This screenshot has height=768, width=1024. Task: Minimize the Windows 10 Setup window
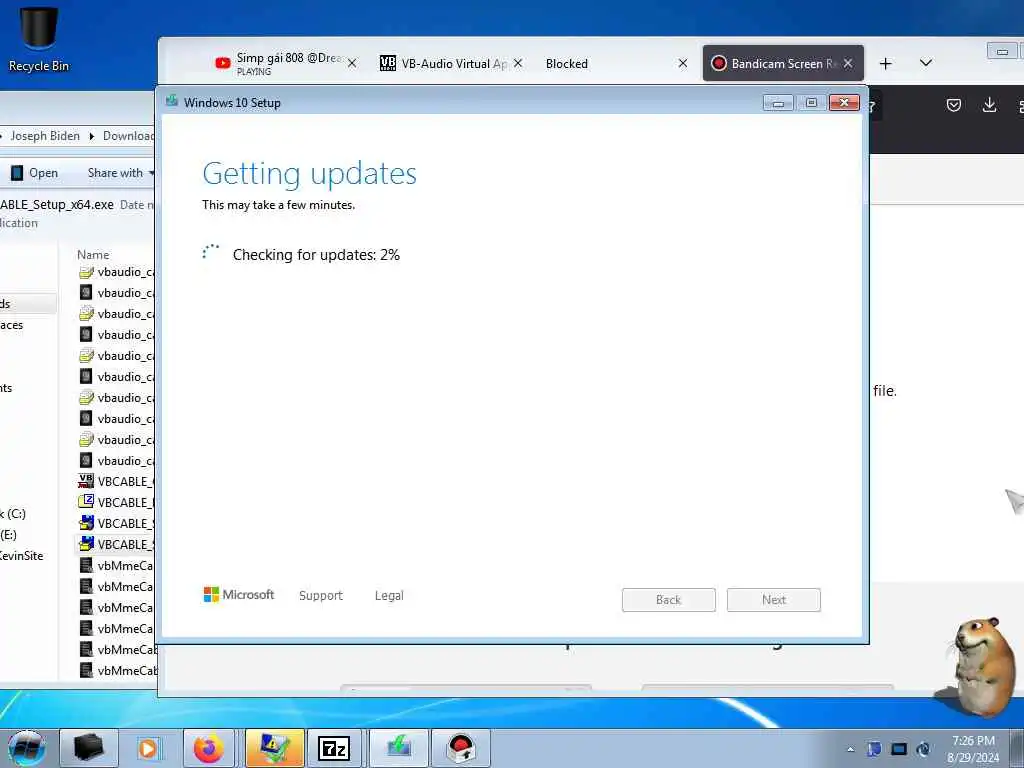[778, 103]
